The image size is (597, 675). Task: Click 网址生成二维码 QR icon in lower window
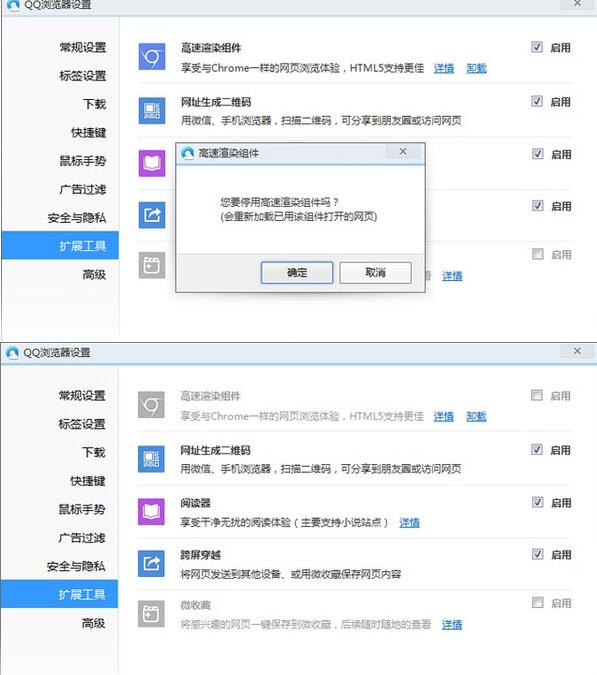151,459
